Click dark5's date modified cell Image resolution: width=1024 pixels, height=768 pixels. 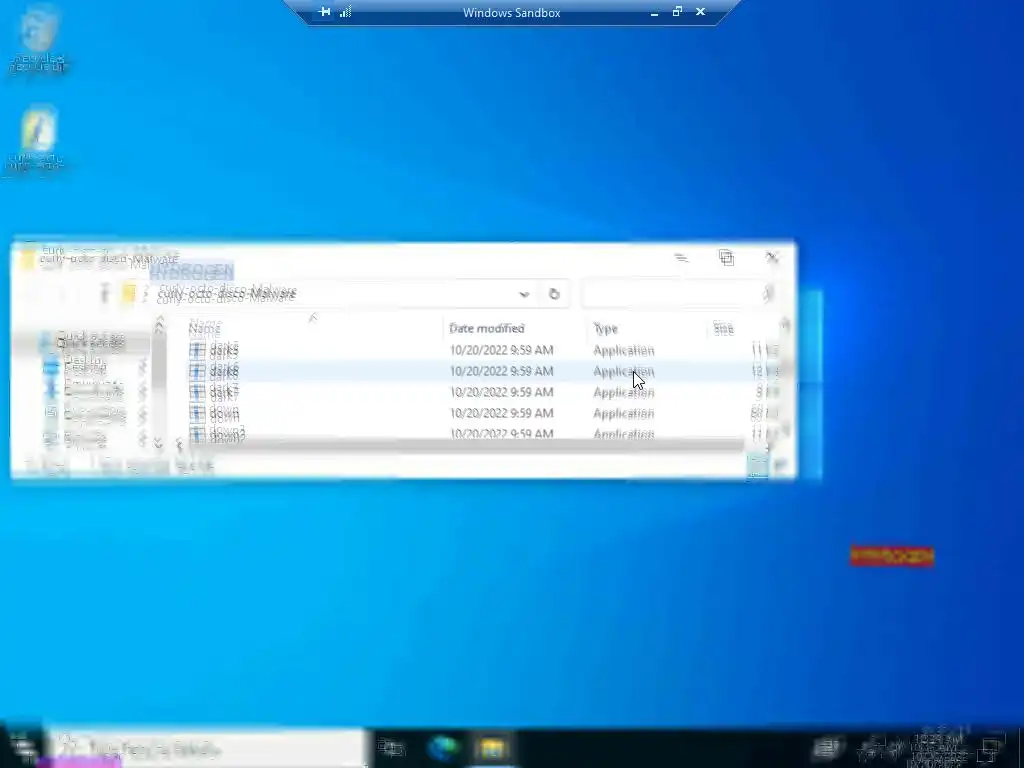pyautogui.click(x=501, y=350)
